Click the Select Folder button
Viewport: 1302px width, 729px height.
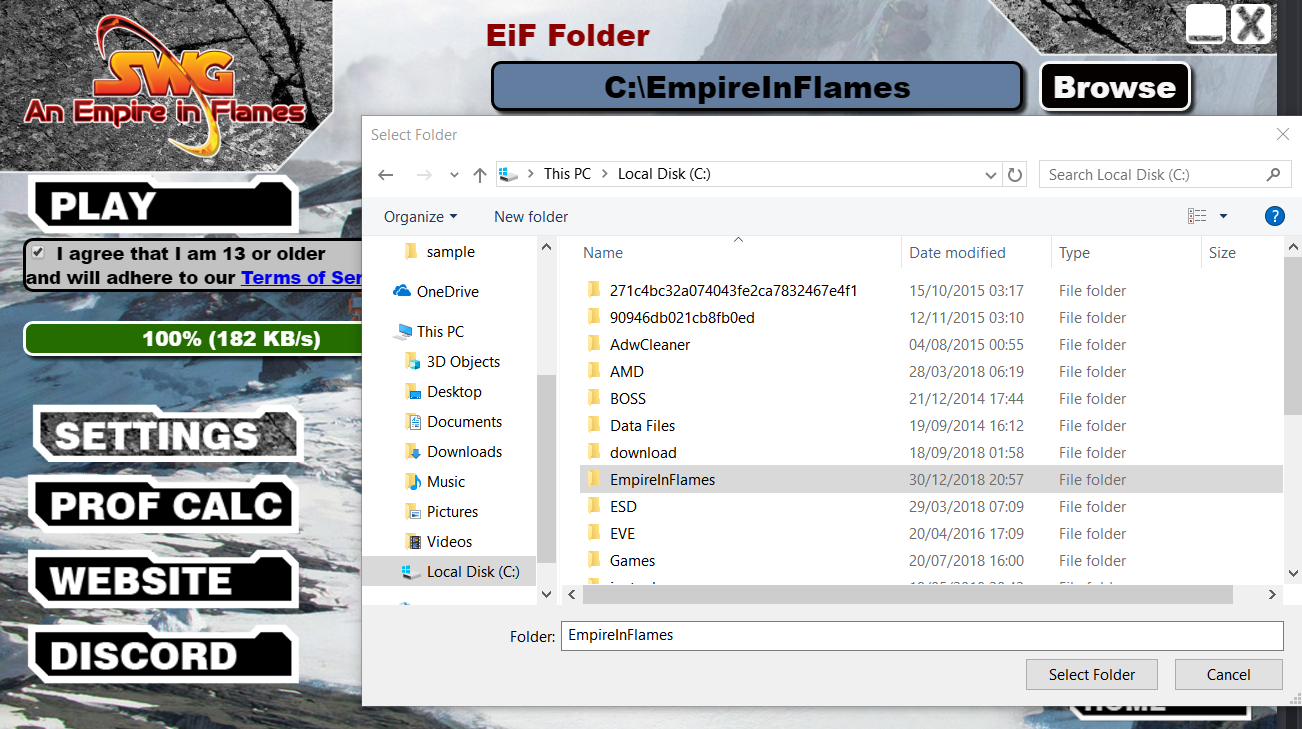[x=1092, y=675]
